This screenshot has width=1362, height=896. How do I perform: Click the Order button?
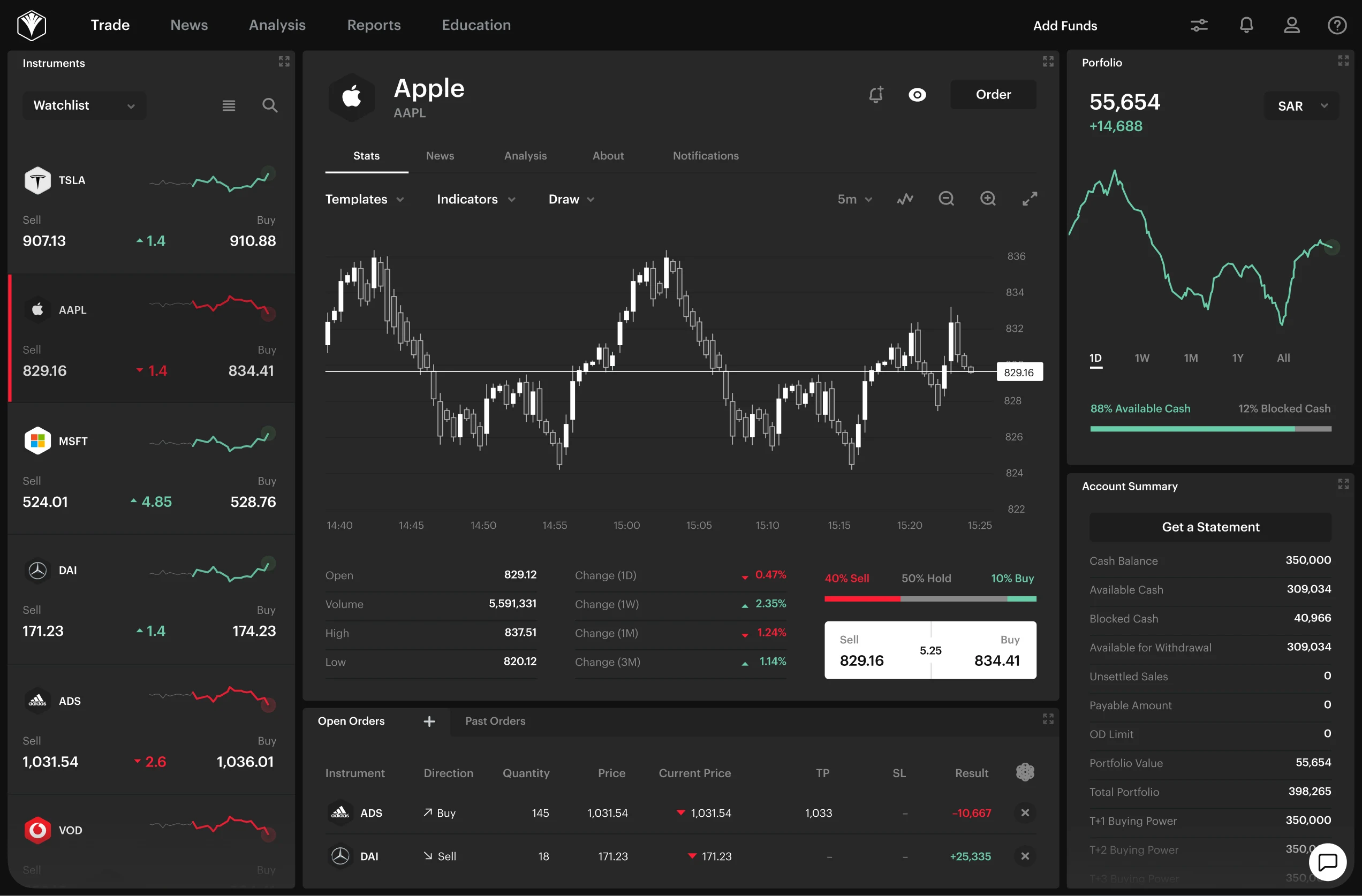pyautogui.click(x=993, y=94)
